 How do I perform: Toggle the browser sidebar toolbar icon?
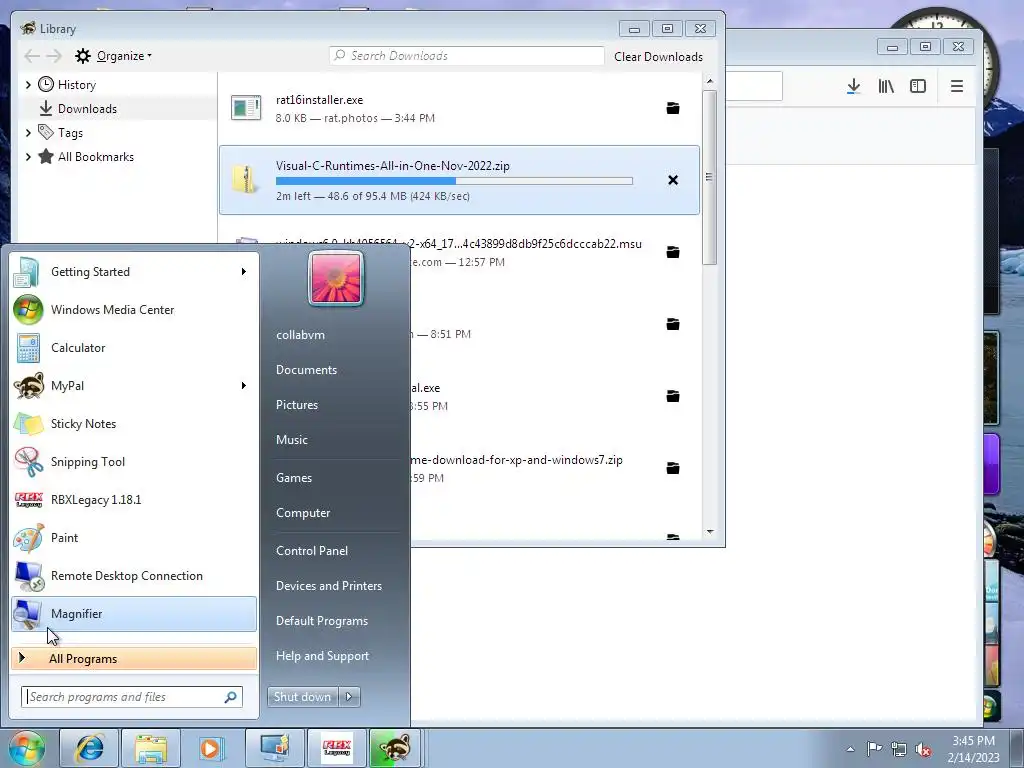[x=918, y=86]
